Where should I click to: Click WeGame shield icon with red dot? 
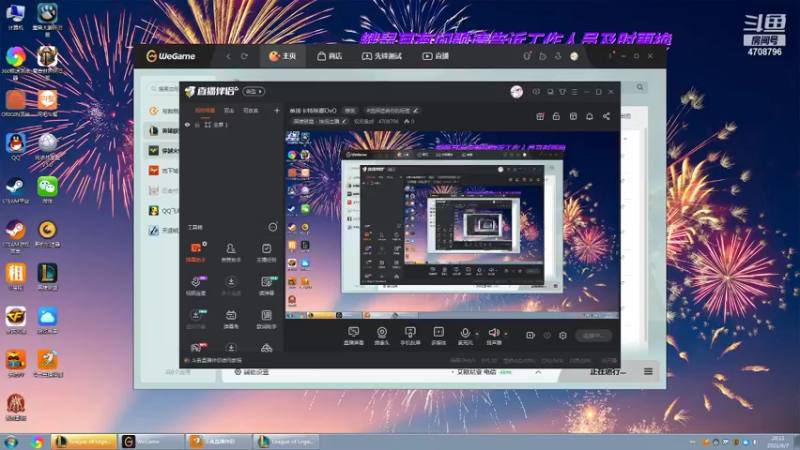[527, 56]
